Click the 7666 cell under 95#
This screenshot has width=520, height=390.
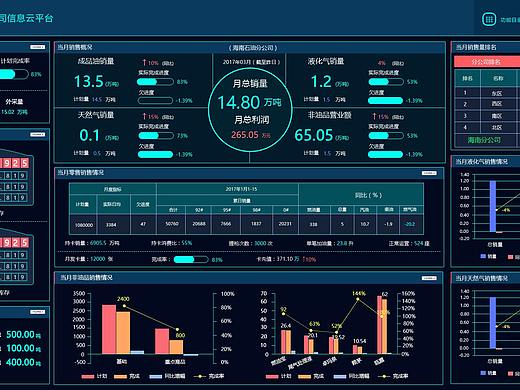pyautogui.click(x=226, y=224)
